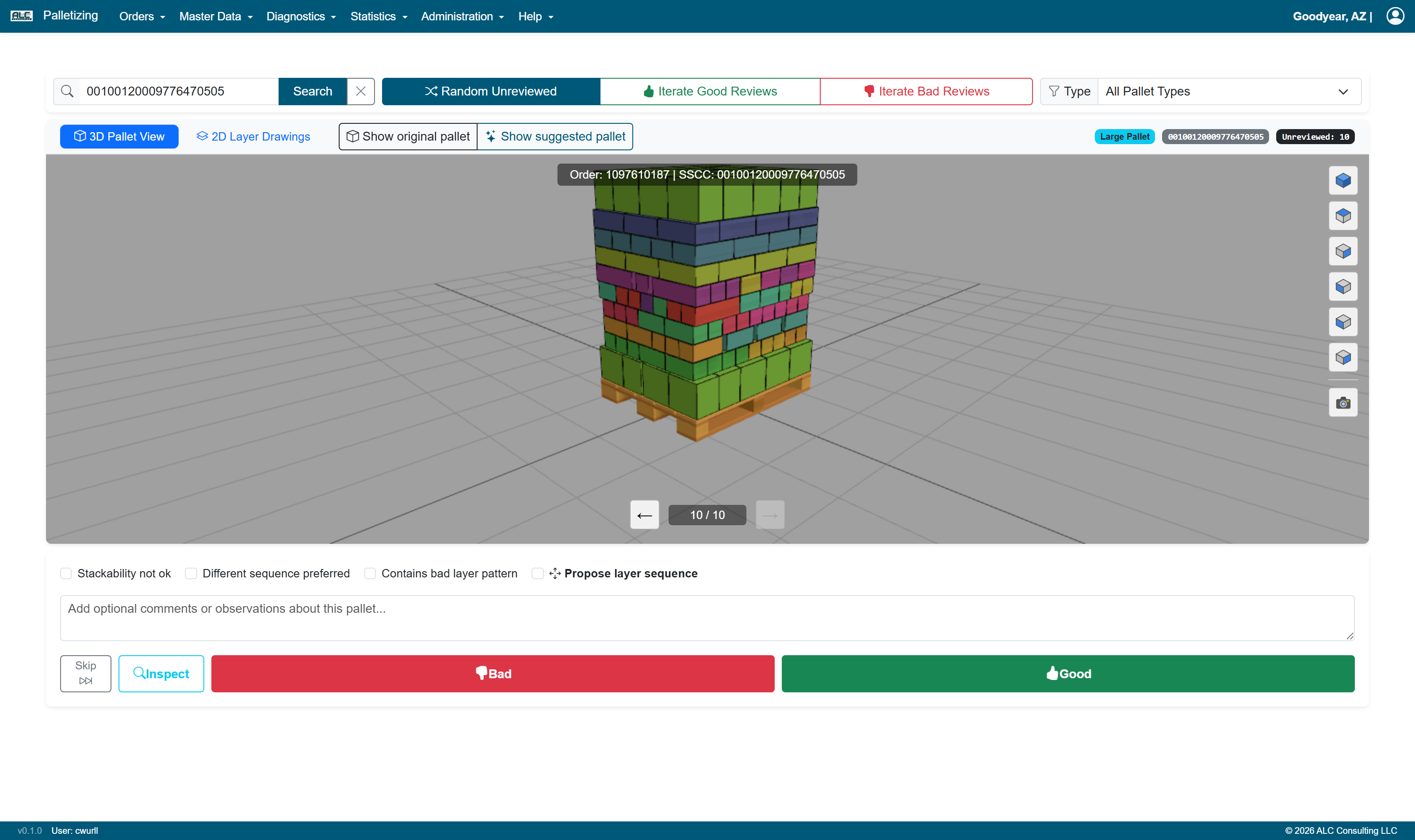Screen dimensions: 1415x840
Task: Expand the Orders menu
Action: [142, 16]
